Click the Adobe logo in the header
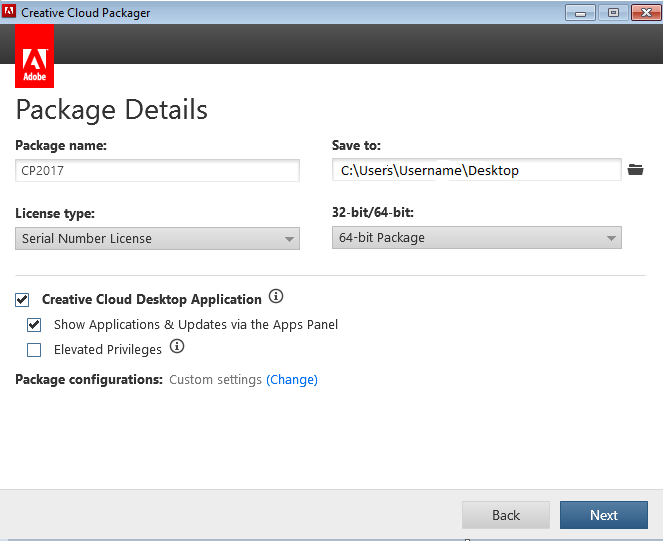 point(35,57)
